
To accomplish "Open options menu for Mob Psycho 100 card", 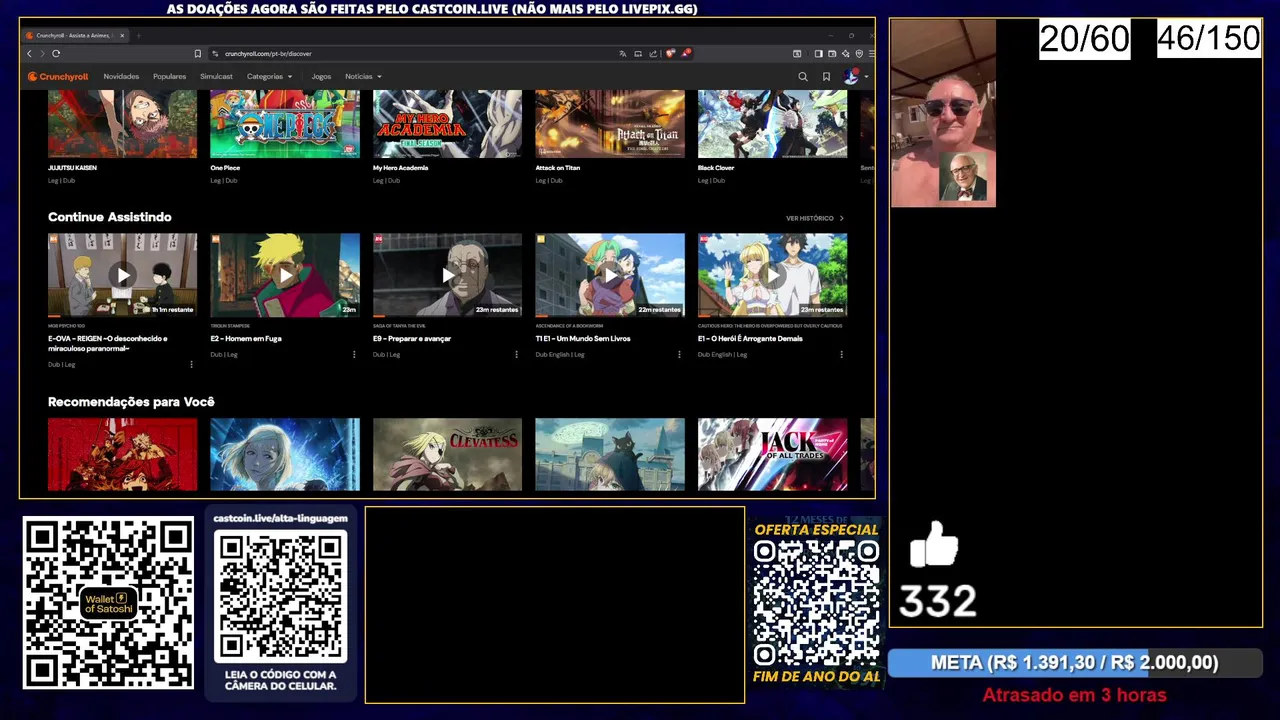I will 191,364.
